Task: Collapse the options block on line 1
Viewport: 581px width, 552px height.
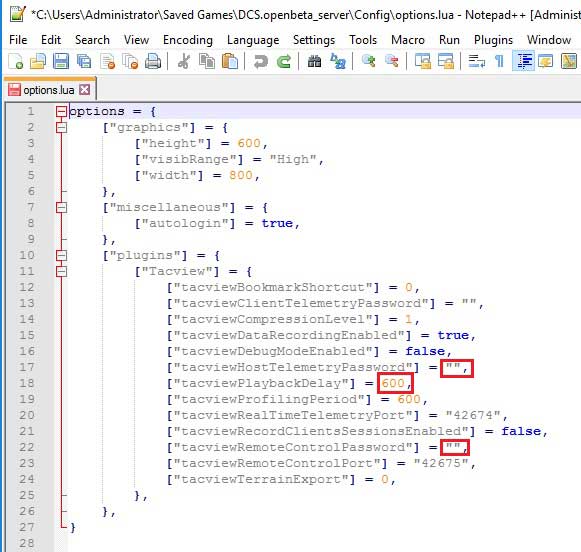Action: (x=62, y=112)
